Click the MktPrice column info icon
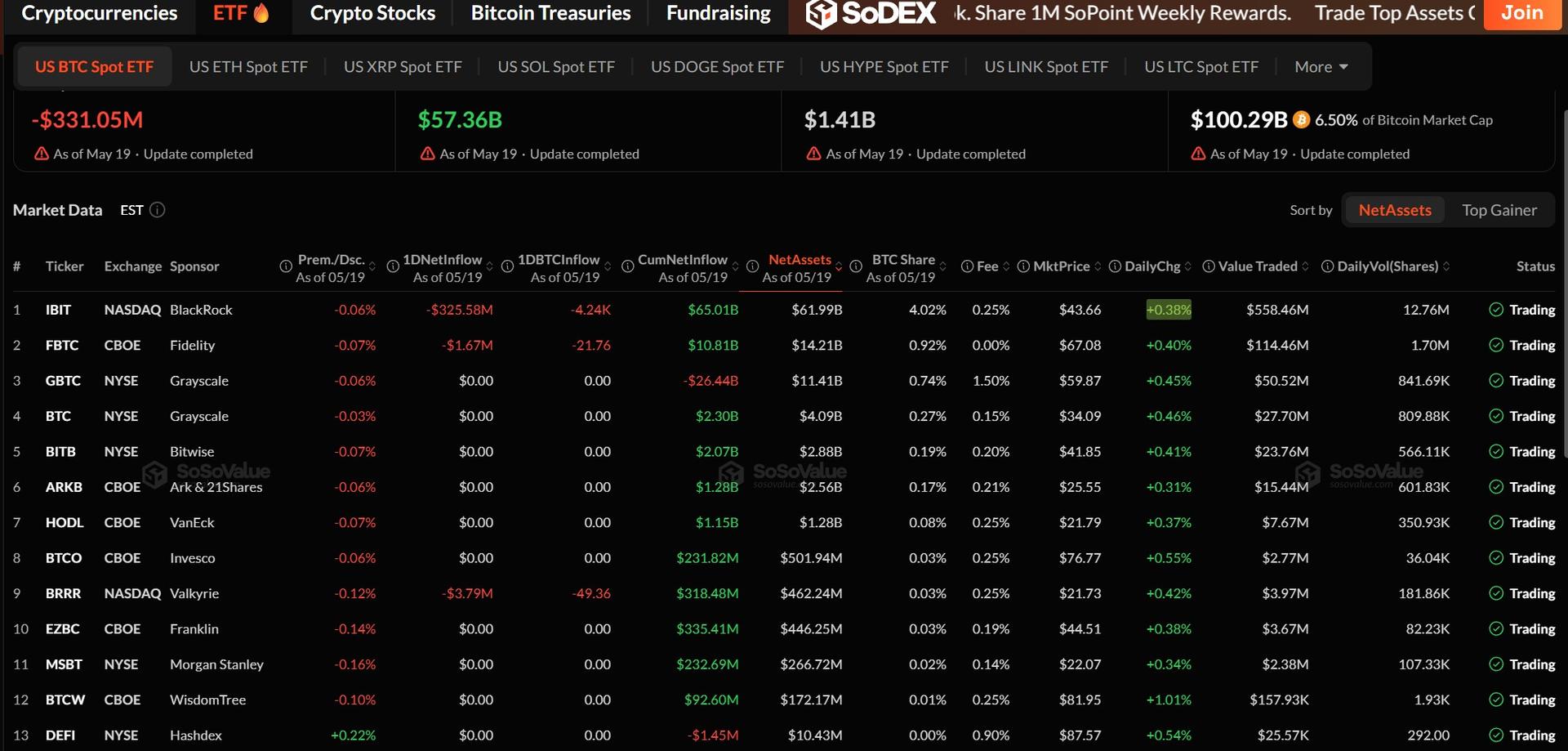This screenshot has width=1568, height=751. pos(1023,266)
